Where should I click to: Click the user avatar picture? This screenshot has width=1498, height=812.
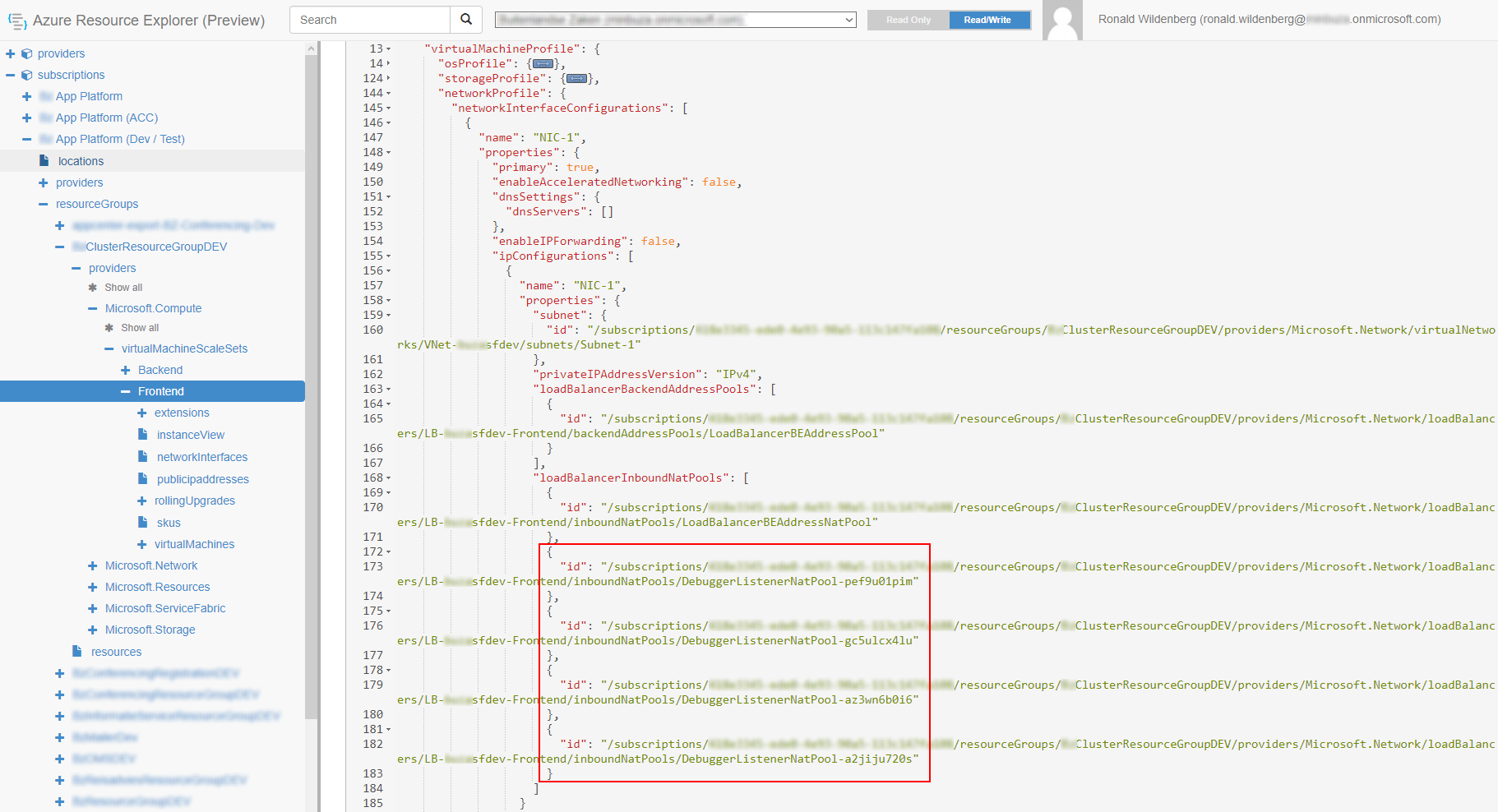tap(1062, 20)
